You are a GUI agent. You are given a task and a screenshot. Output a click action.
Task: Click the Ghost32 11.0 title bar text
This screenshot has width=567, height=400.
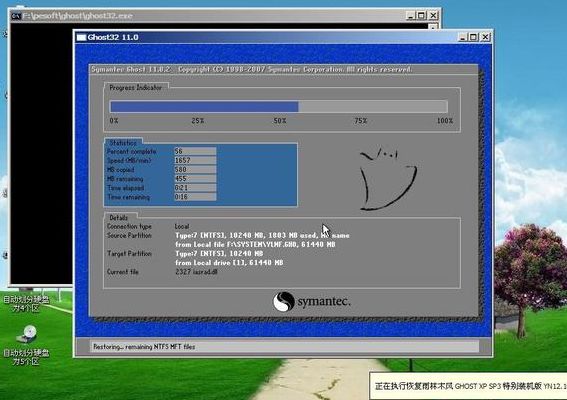pos(113,37)
